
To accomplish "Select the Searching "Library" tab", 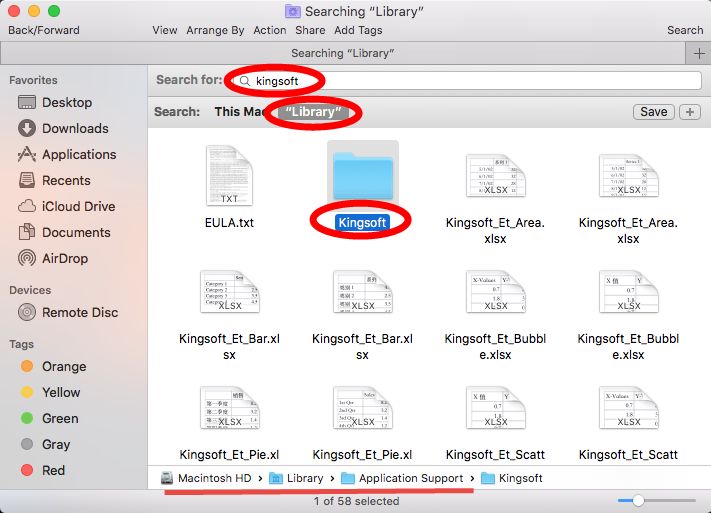I will [x=343, y=54].
